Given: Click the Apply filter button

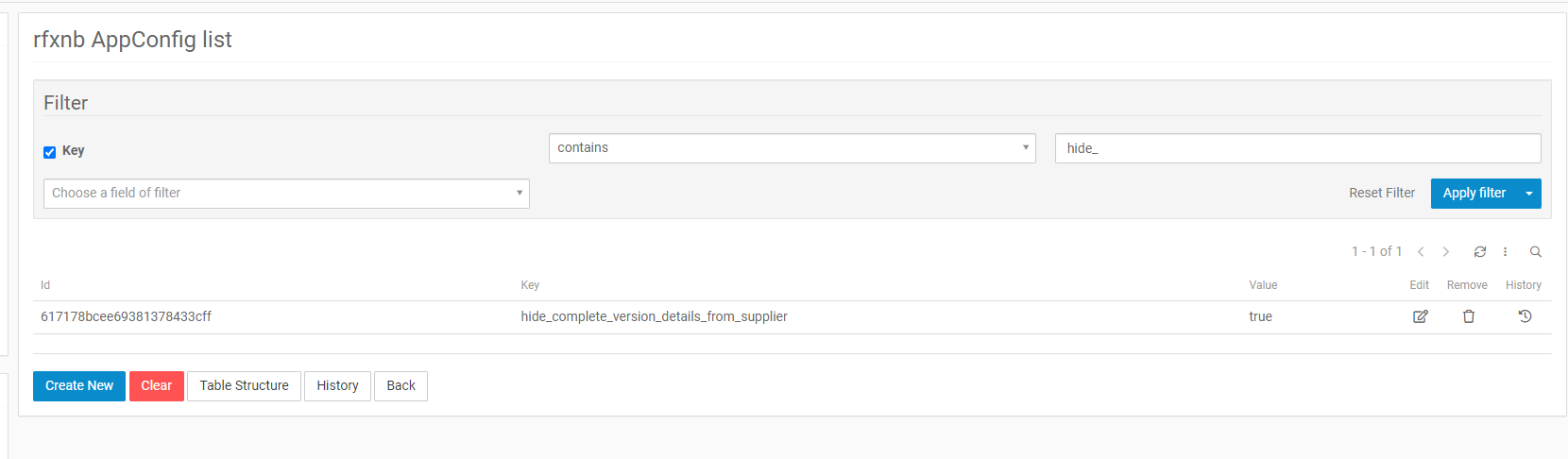Looking at the screenshot, I should pyautogui.click(x=1474, y=194).
